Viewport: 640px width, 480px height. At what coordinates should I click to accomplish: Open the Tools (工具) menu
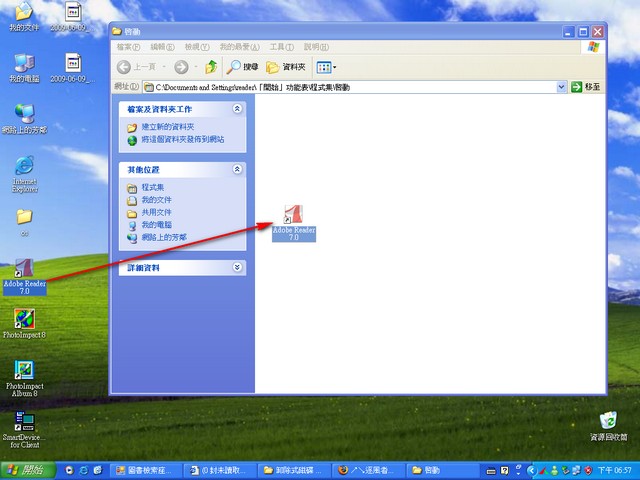(x=282, y=47)
